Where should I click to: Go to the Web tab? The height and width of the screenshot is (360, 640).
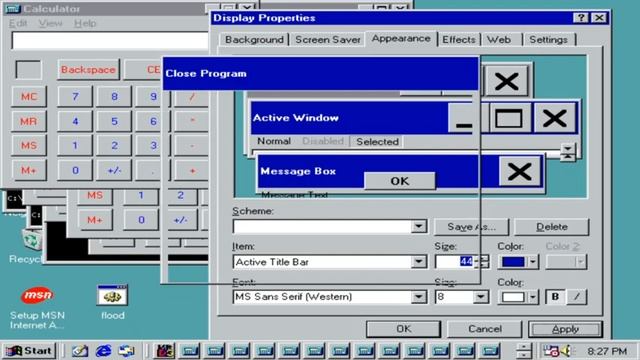[x=499, y=40]
